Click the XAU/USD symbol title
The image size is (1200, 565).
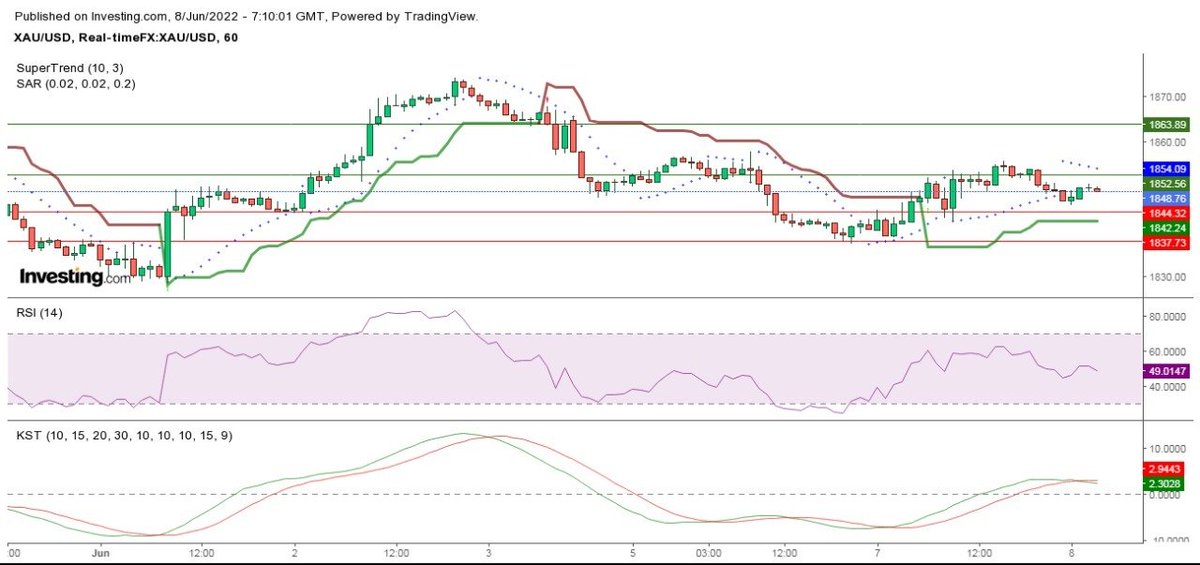125,37
